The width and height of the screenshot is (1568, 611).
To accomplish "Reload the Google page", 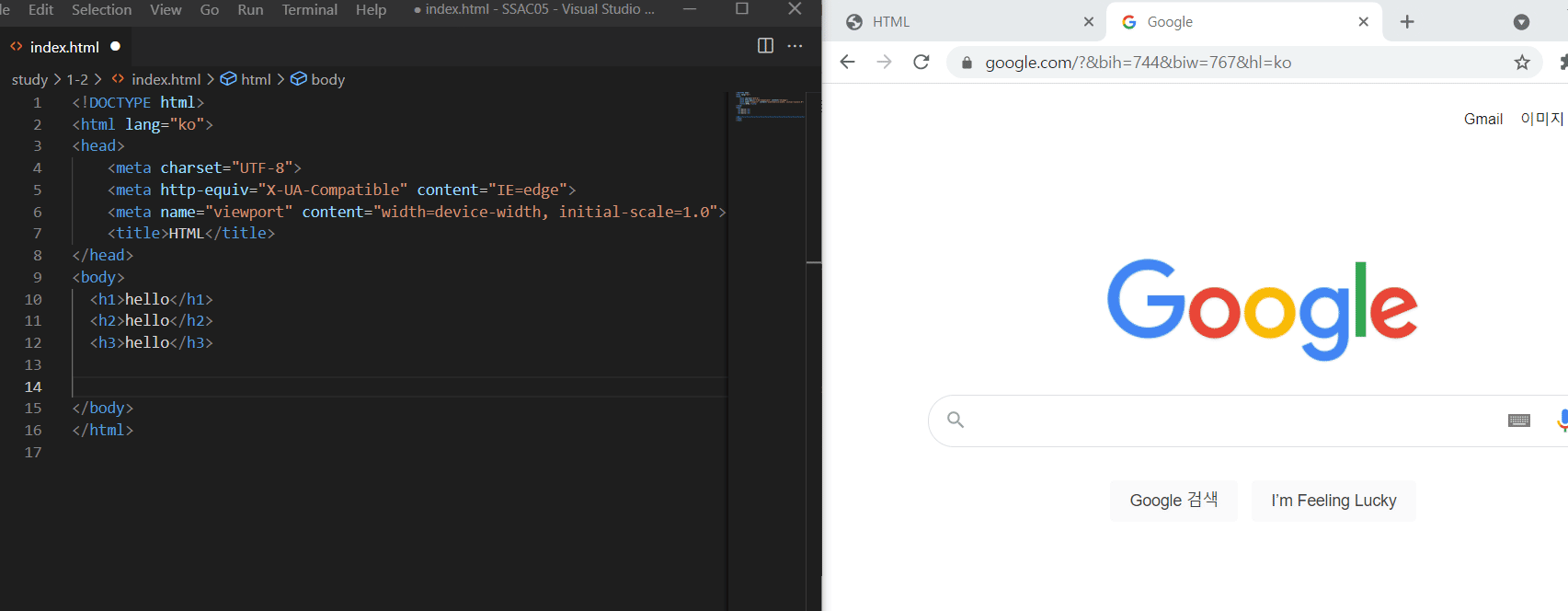I will pos(921,62).
